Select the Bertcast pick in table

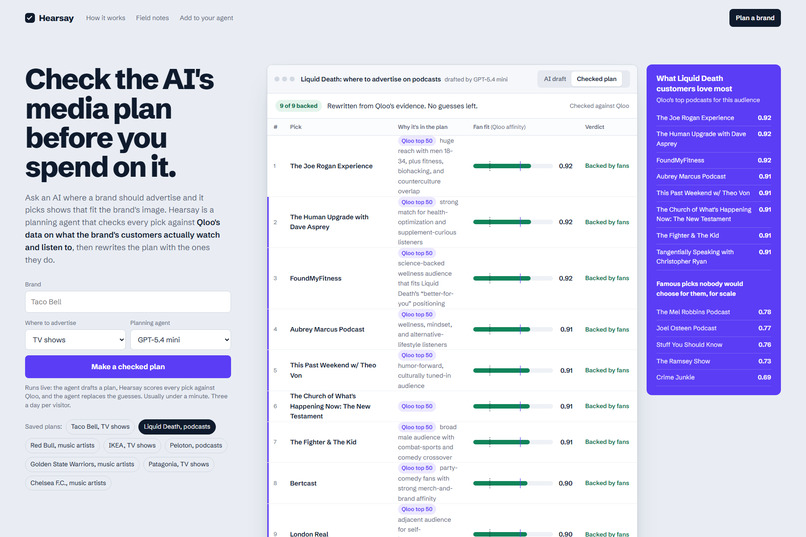tap(303, 483)
